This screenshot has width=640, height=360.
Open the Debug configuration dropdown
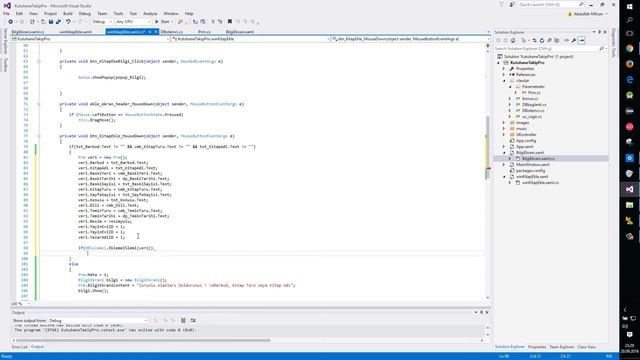coord(102,22)
